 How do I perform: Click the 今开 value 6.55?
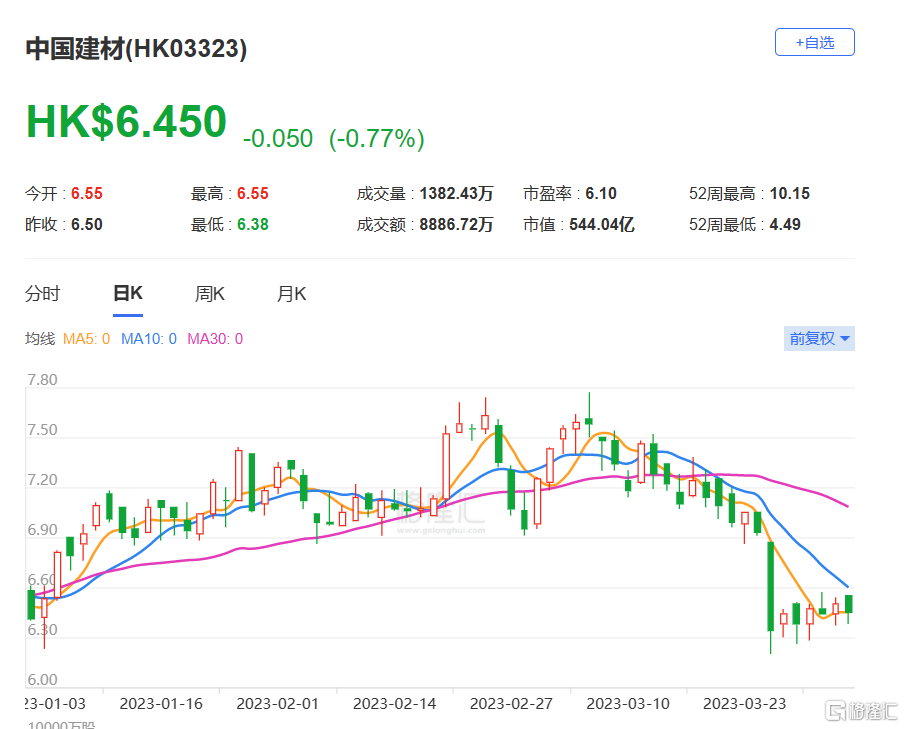[x=87, y=193]
